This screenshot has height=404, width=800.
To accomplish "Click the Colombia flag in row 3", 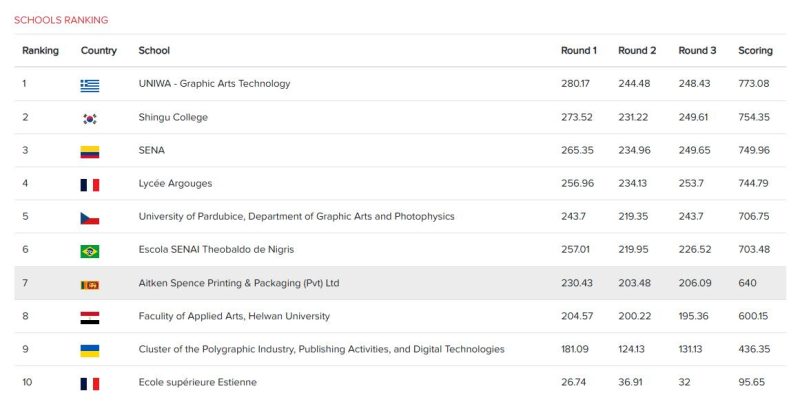I will coord(90,152).
